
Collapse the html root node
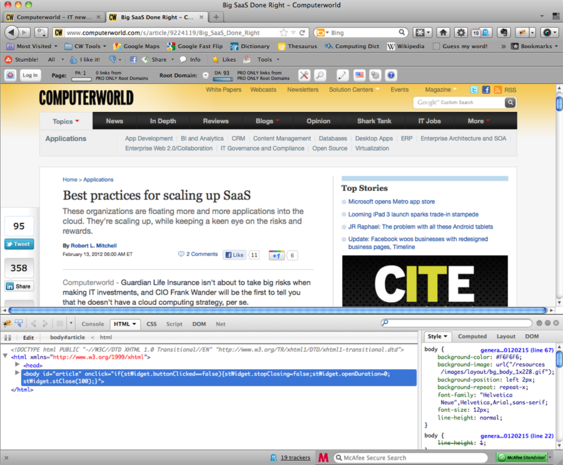tap(5, 356)
